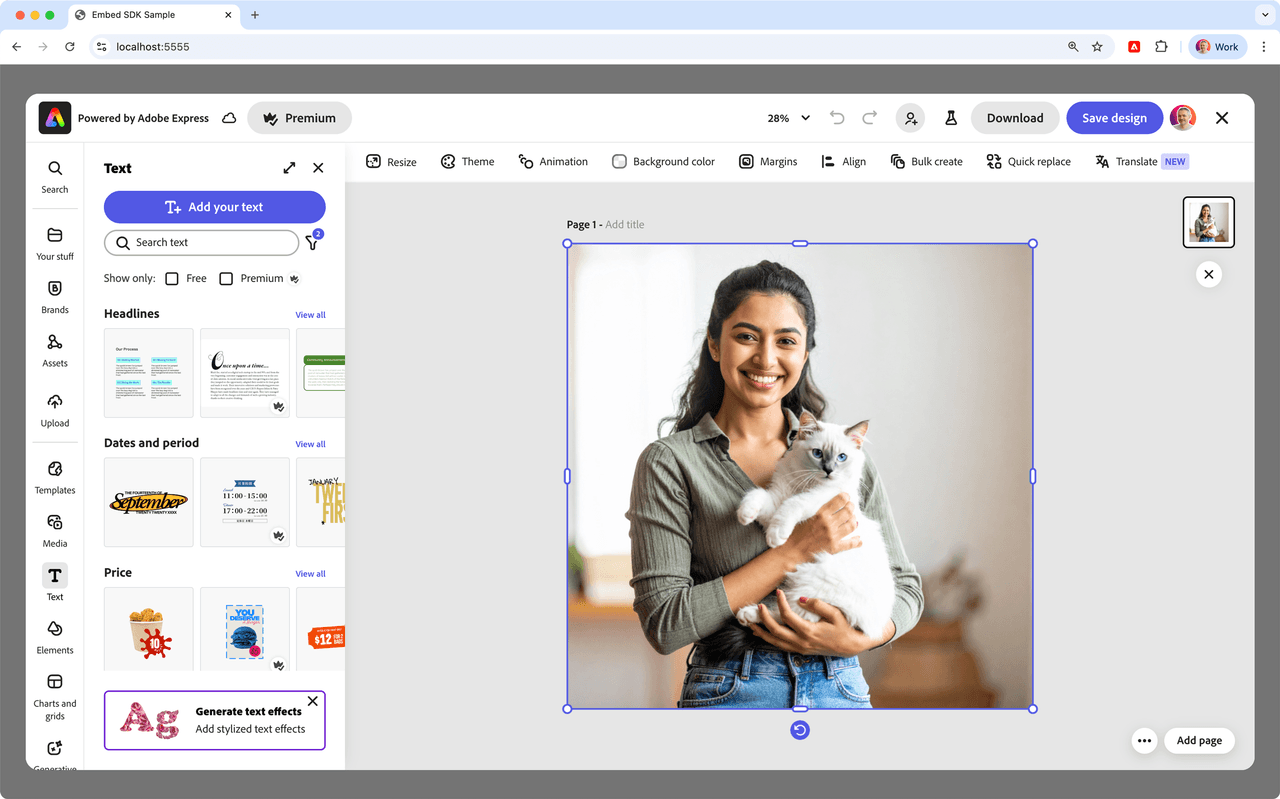1280x799 pixels.
Task: Open the Animation toolbar option
Action: pyautogui.click(x=553, y=162)
